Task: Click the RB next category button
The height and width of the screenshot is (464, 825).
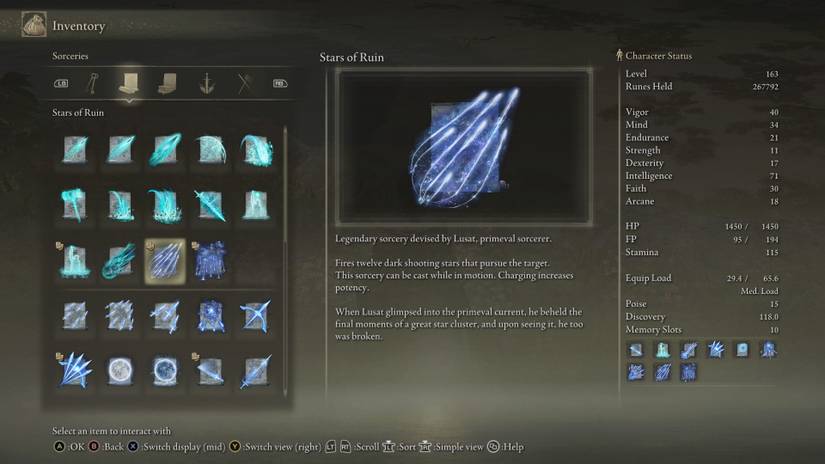Action: [280, 83]
